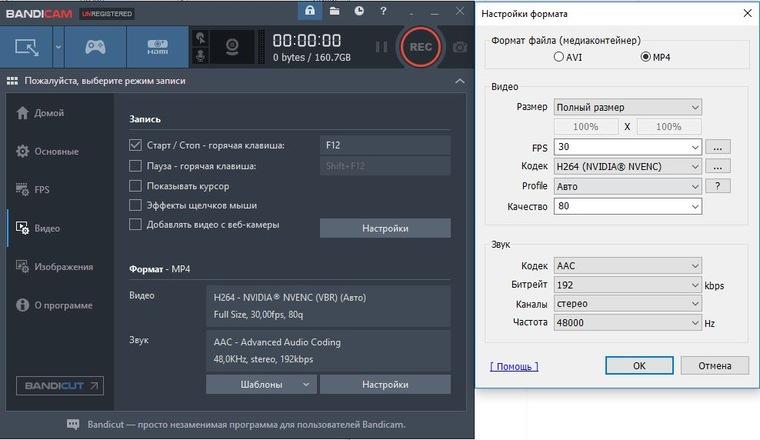Click the Shift+F12 pause hotkey field
760x440 pixels.
(x=385, y=166)
